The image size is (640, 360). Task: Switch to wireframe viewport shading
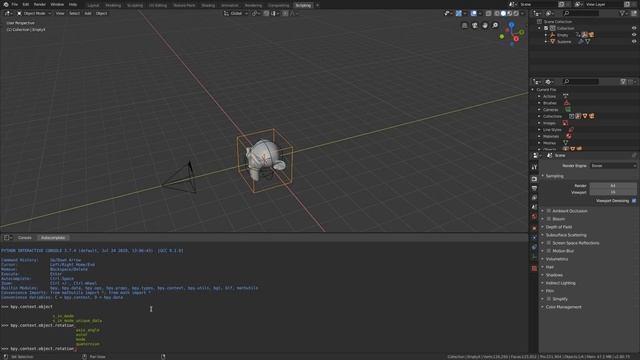click(497, 13)
